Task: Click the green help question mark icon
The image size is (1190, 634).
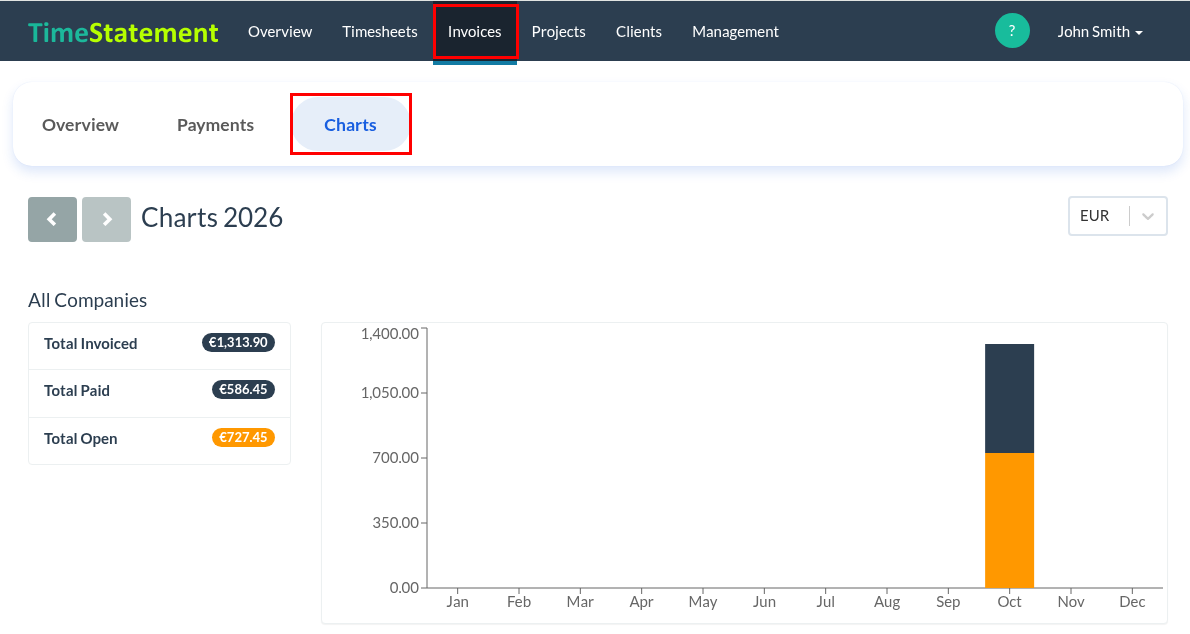Action: pos(1012,31)
